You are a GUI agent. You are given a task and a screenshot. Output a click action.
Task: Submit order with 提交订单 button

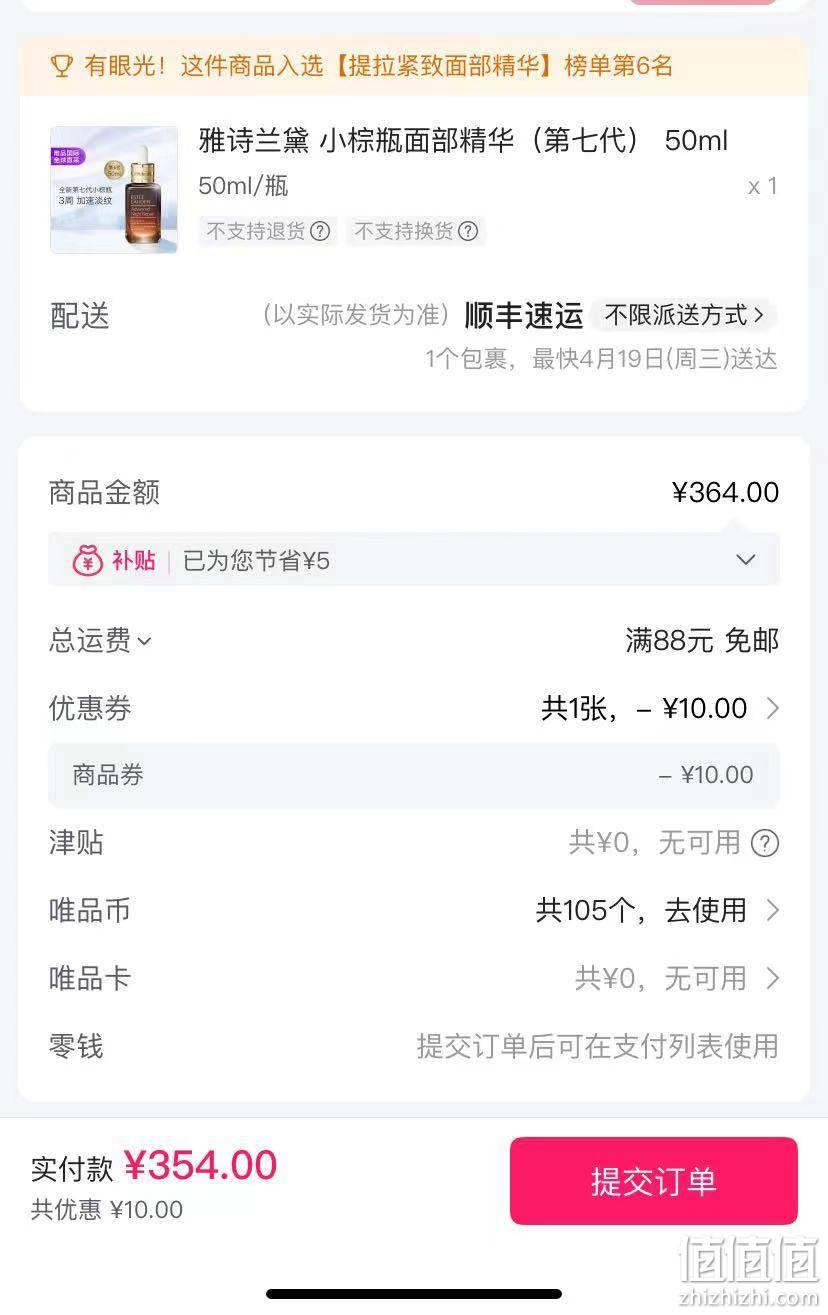pos(654,1181)
